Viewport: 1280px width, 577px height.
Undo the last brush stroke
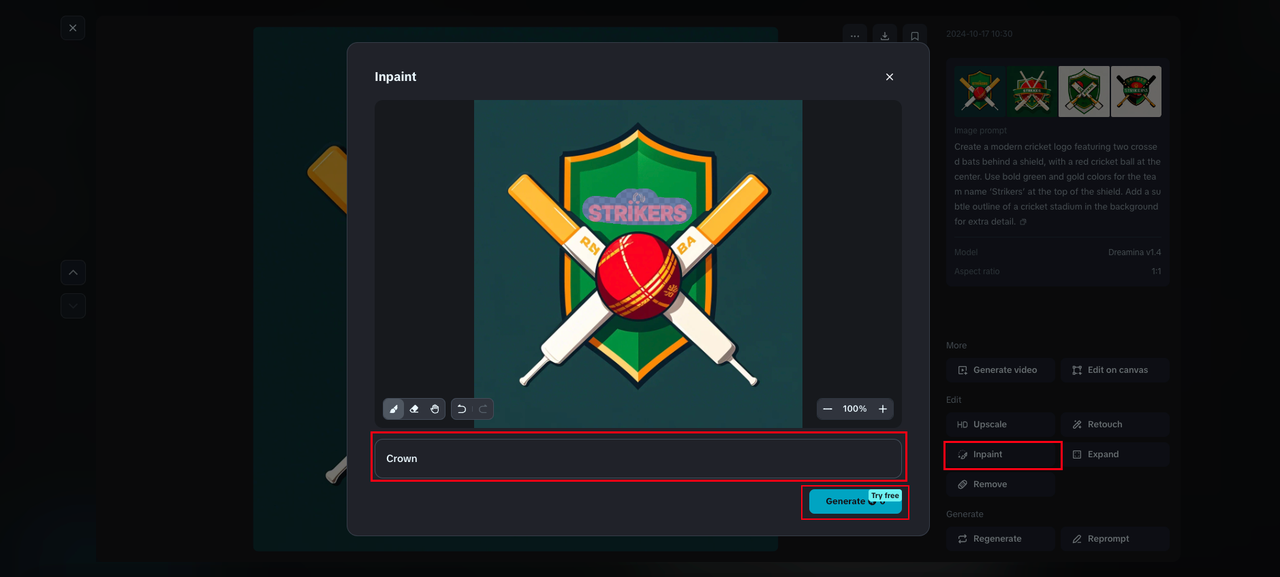tap(462, 409)
